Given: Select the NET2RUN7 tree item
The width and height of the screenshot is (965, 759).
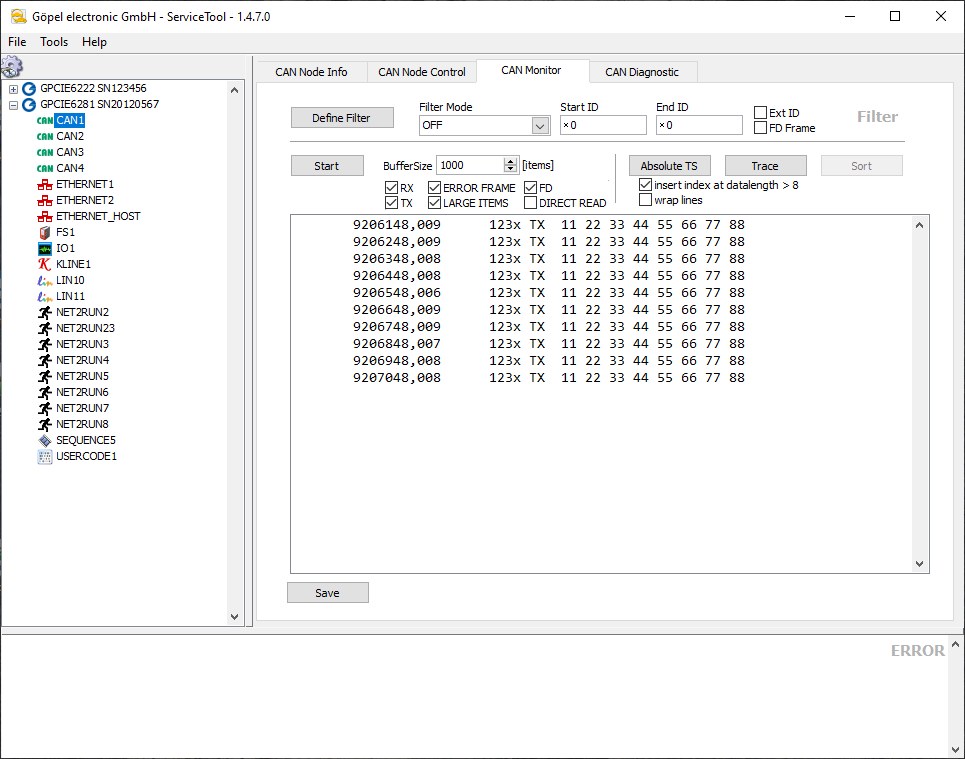Looking at the screenshot, I should pyautogui.click(x=82, y=408).
